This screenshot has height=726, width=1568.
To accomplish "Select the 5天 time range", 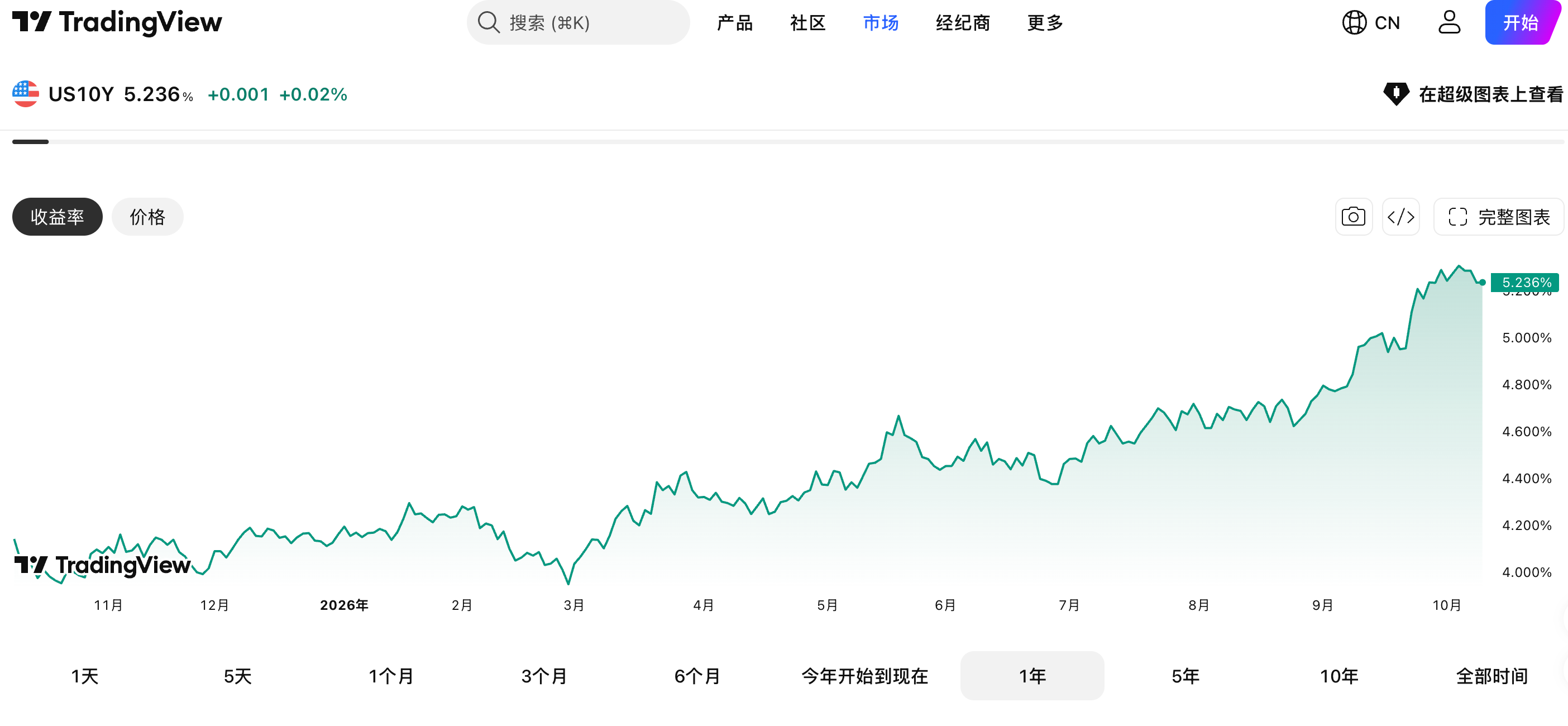I will (238, 676).
